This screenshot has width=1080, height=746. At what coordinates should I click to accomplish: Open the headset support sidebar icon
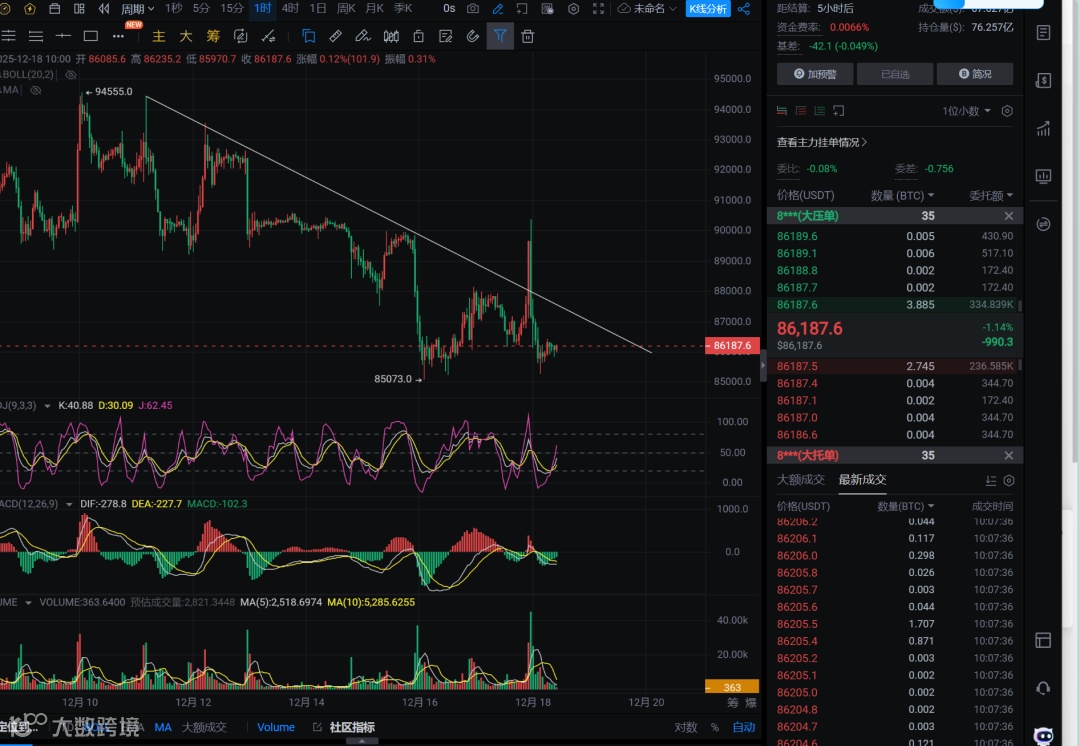click(x=1043, y=687)
